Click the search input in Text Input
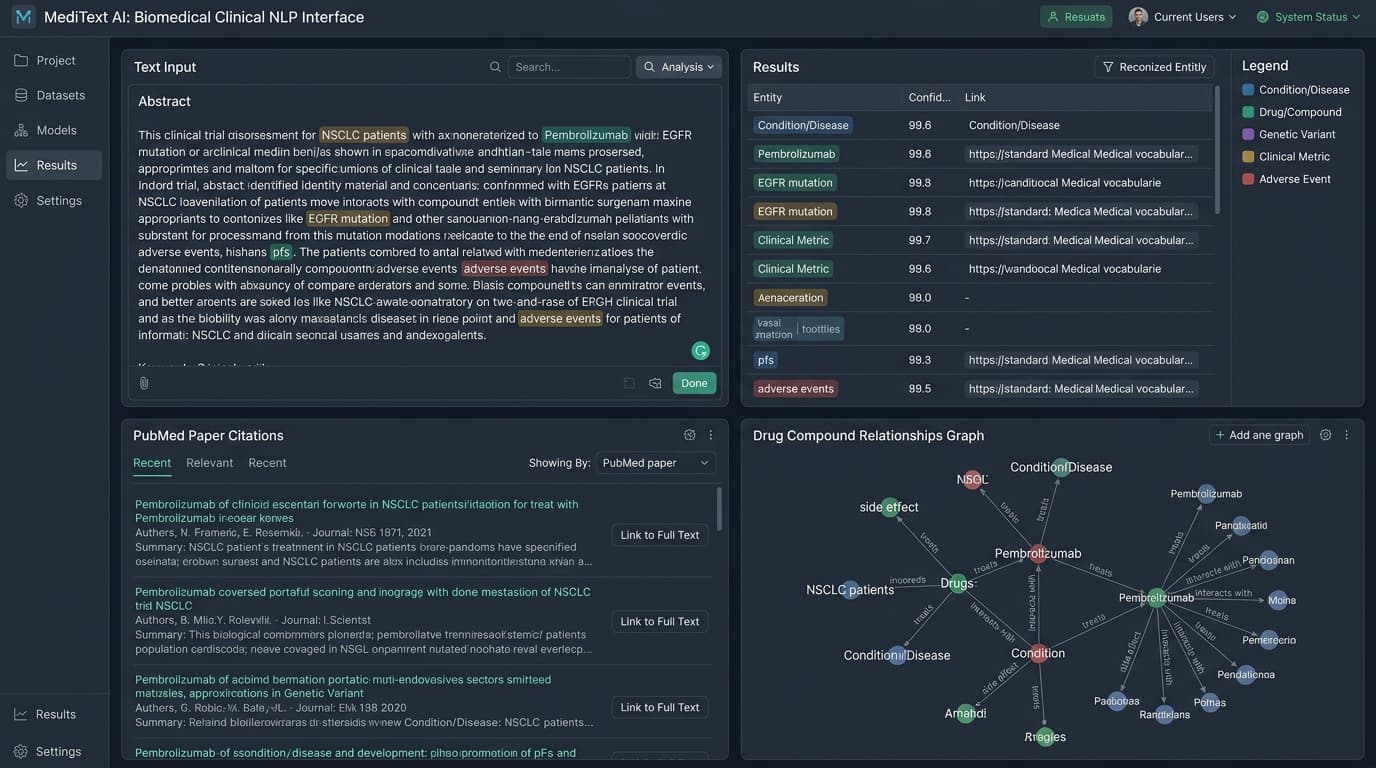1376x768 pixels. [x=569, y=67]
